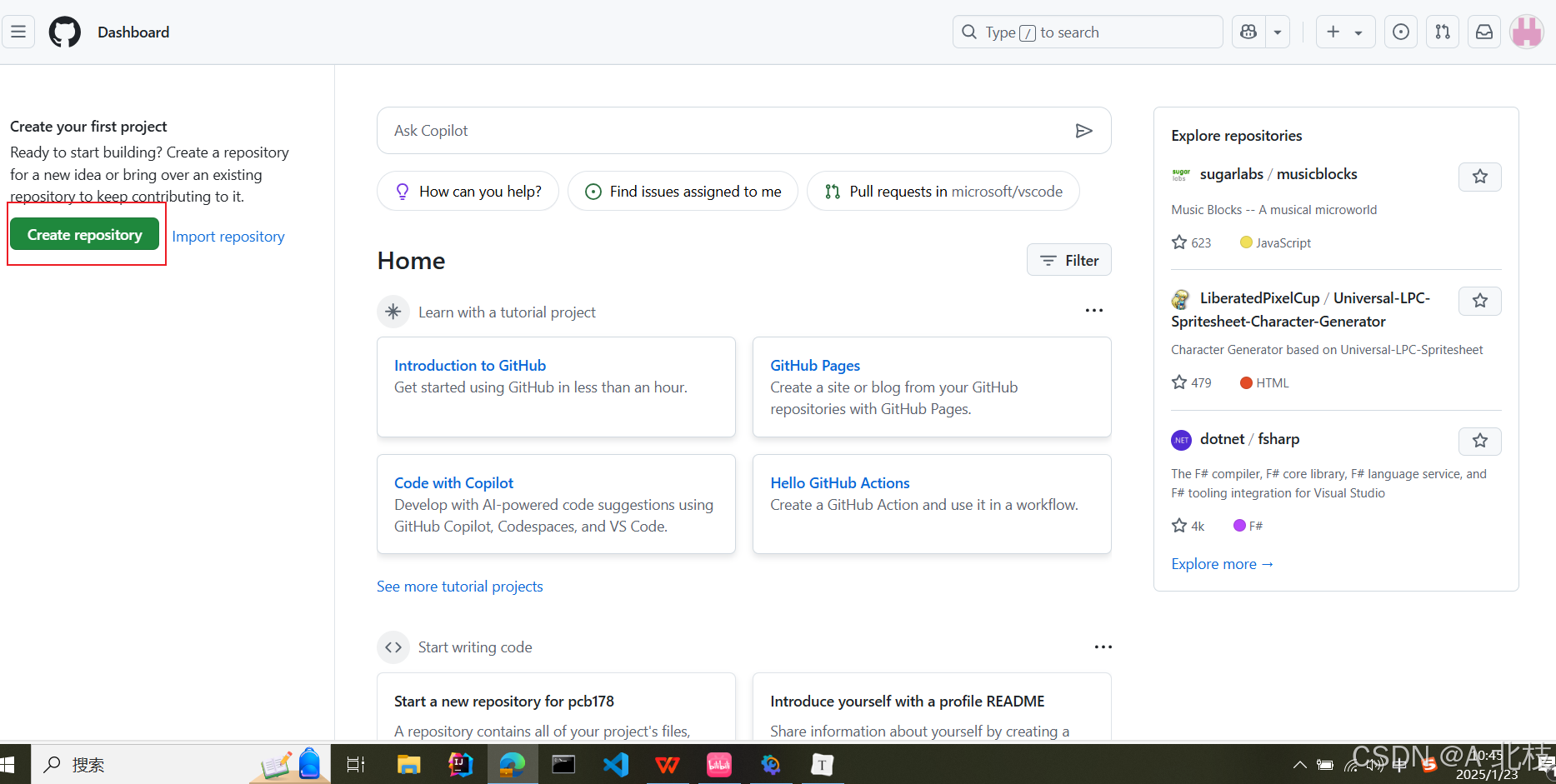
Task: Switch to Microsoft Edge on the taskbar
Action: tap(512, 764)
